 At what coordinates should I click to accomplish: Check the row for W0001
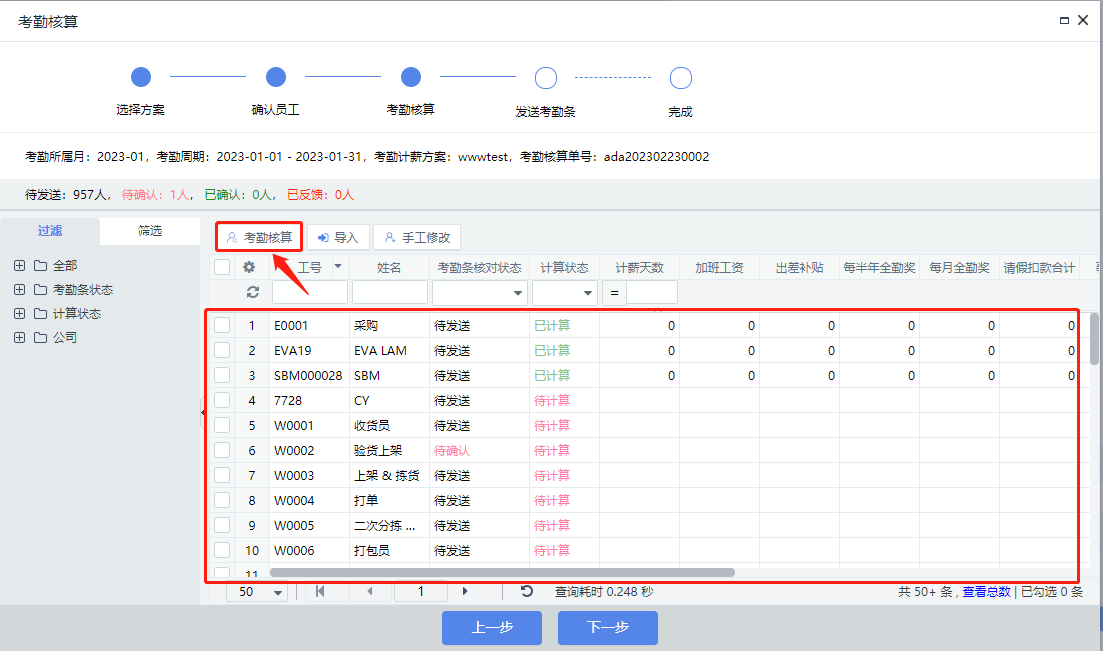tap(222, 425)
